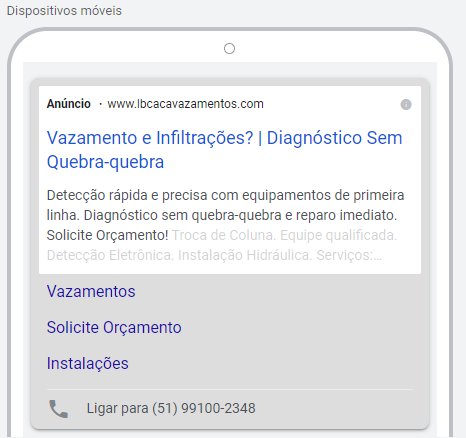Click 'Diagnóstico sem quebra-quebra e reparo' description line

click(x=210, y=215)
